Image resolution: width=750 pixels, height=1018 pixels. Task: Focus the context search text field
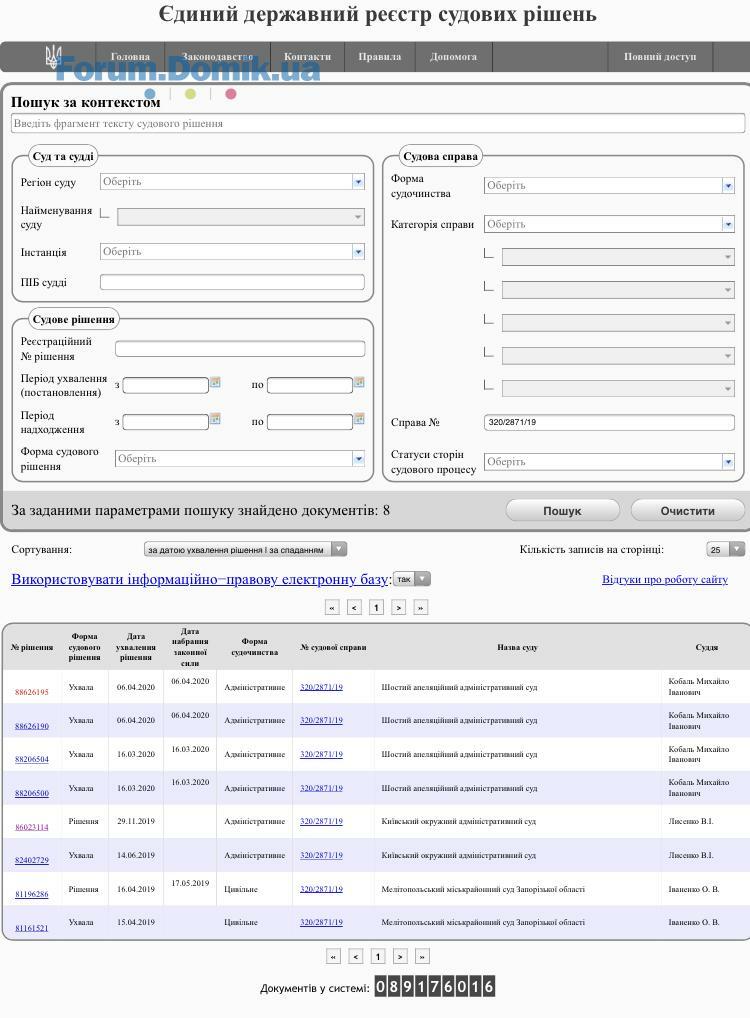(x=378, y=123)
